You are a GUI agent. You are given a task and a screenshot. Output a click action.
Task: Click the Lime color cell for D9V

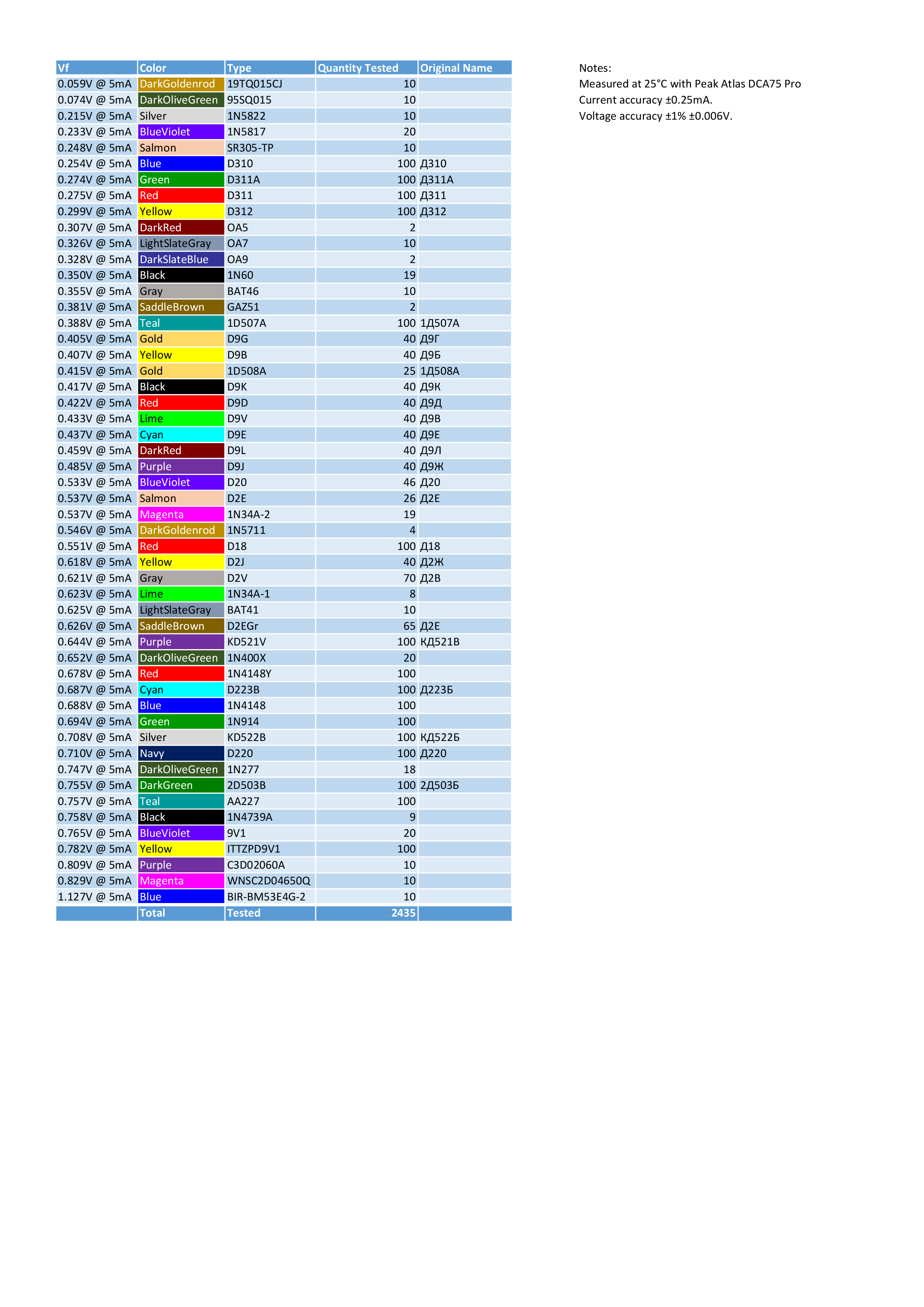181,418
